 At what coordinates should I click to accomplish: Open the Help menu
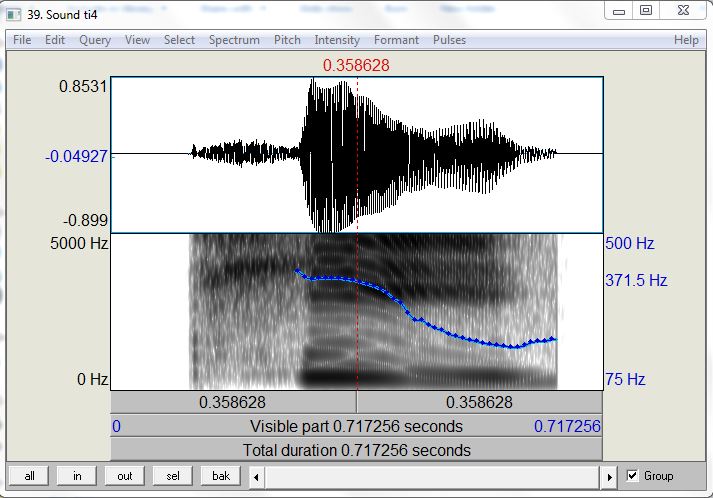[686, 40]
